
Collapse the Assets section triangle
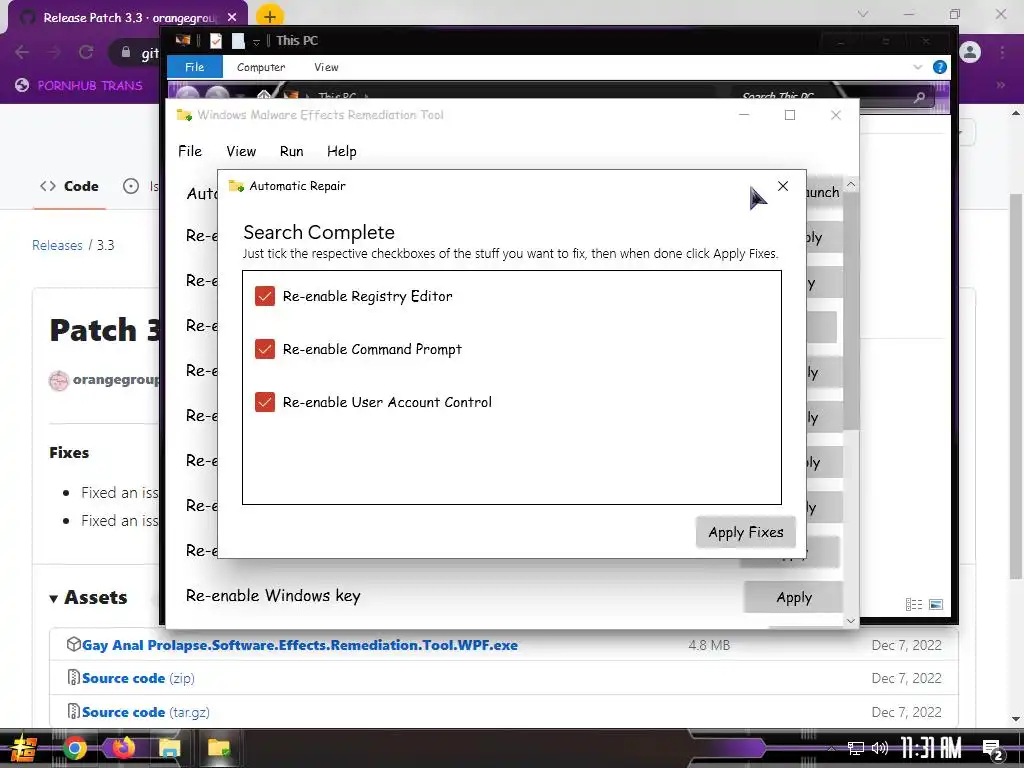[54, 598]
